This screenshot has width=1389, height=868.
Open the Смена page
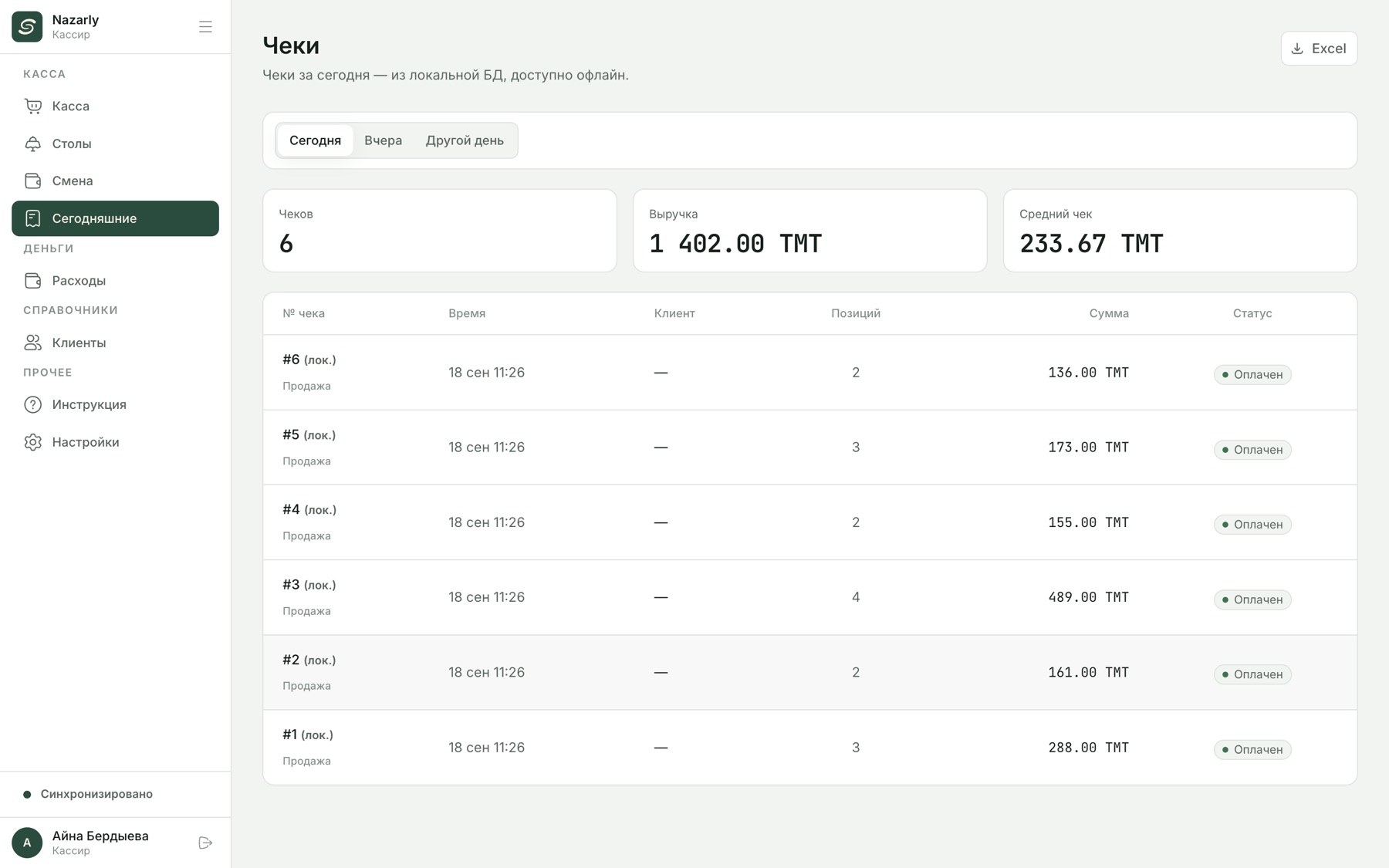[x=115, y=181]
